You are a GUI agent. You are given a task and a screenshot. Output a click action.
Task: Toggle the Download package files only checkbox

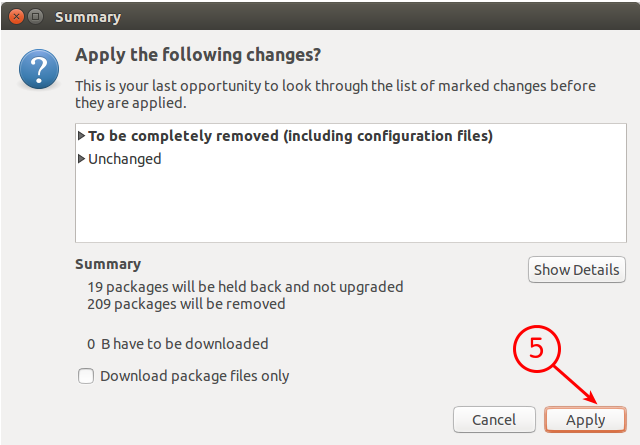tap(86, 376)
